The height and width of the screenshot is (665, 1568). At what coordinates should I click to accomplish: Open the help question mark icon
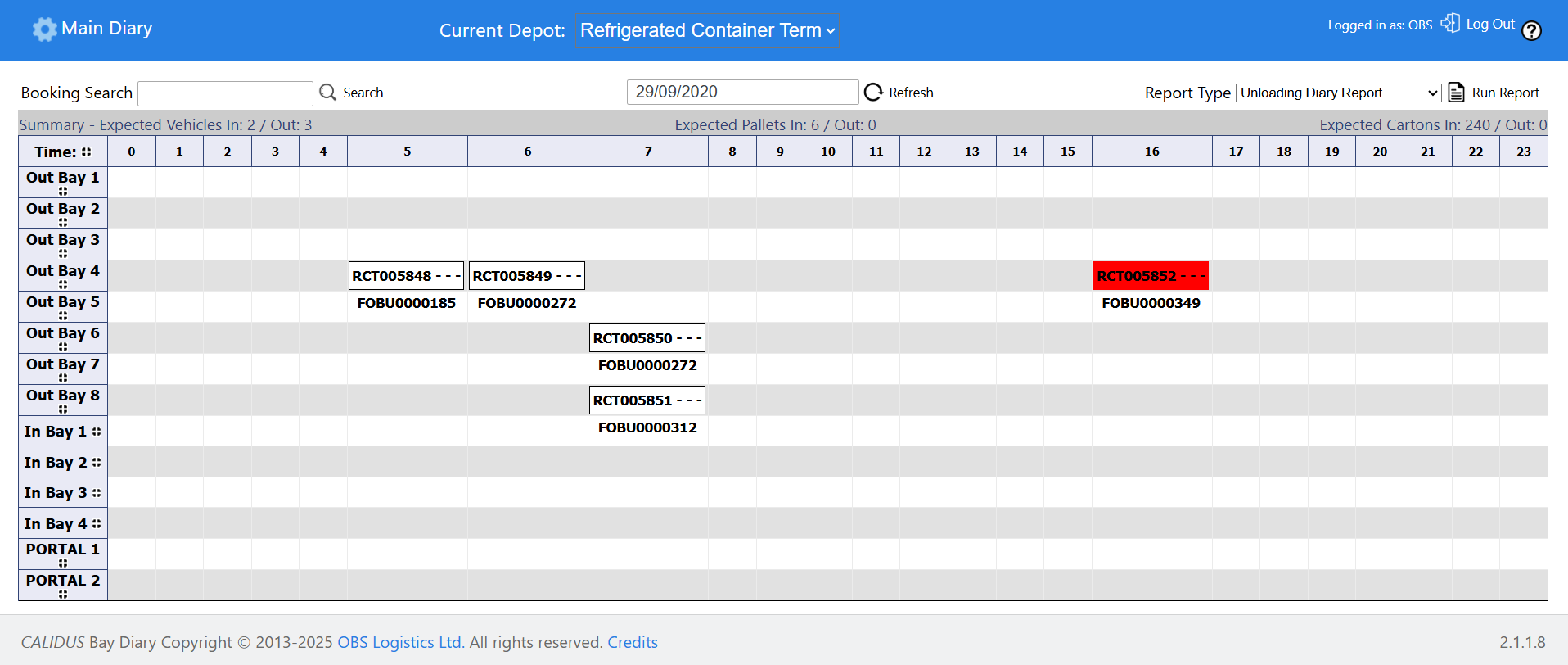1531,30
